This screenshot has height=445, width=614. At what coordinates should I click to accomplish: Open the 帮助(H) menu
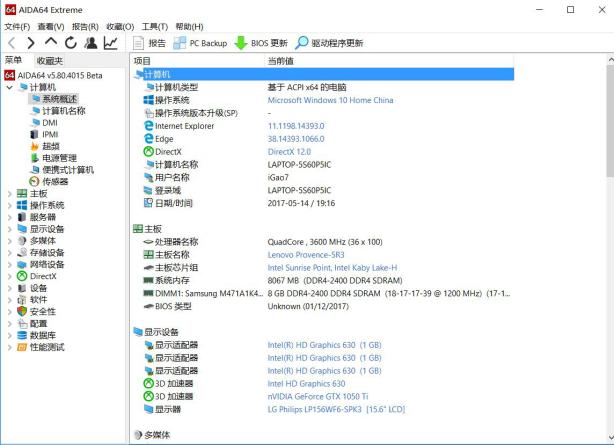(x=190, y=27)
